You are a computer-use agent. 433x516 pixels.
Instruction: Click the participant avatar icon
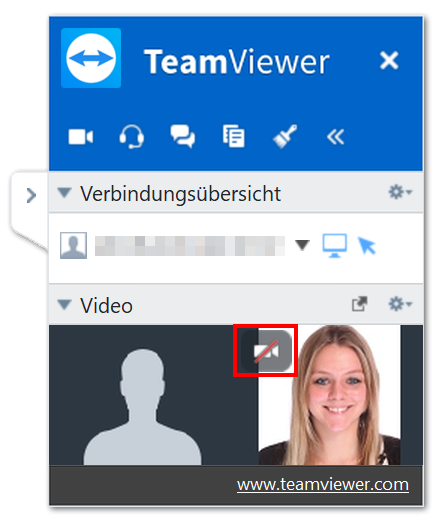73,246
